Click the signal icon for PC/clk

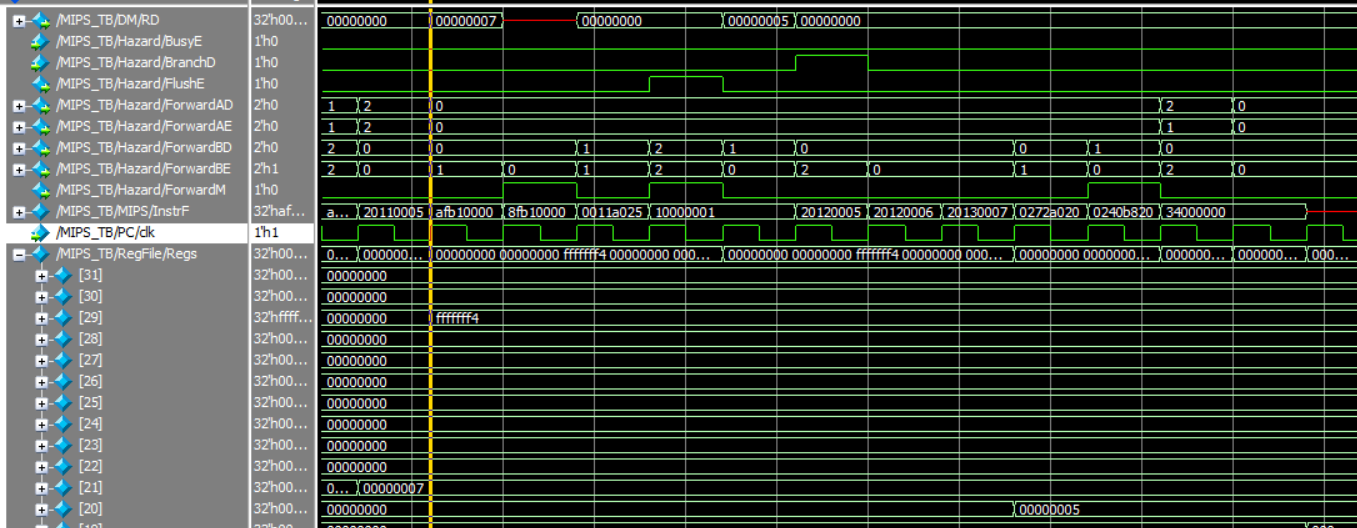(x=41, y=233)
